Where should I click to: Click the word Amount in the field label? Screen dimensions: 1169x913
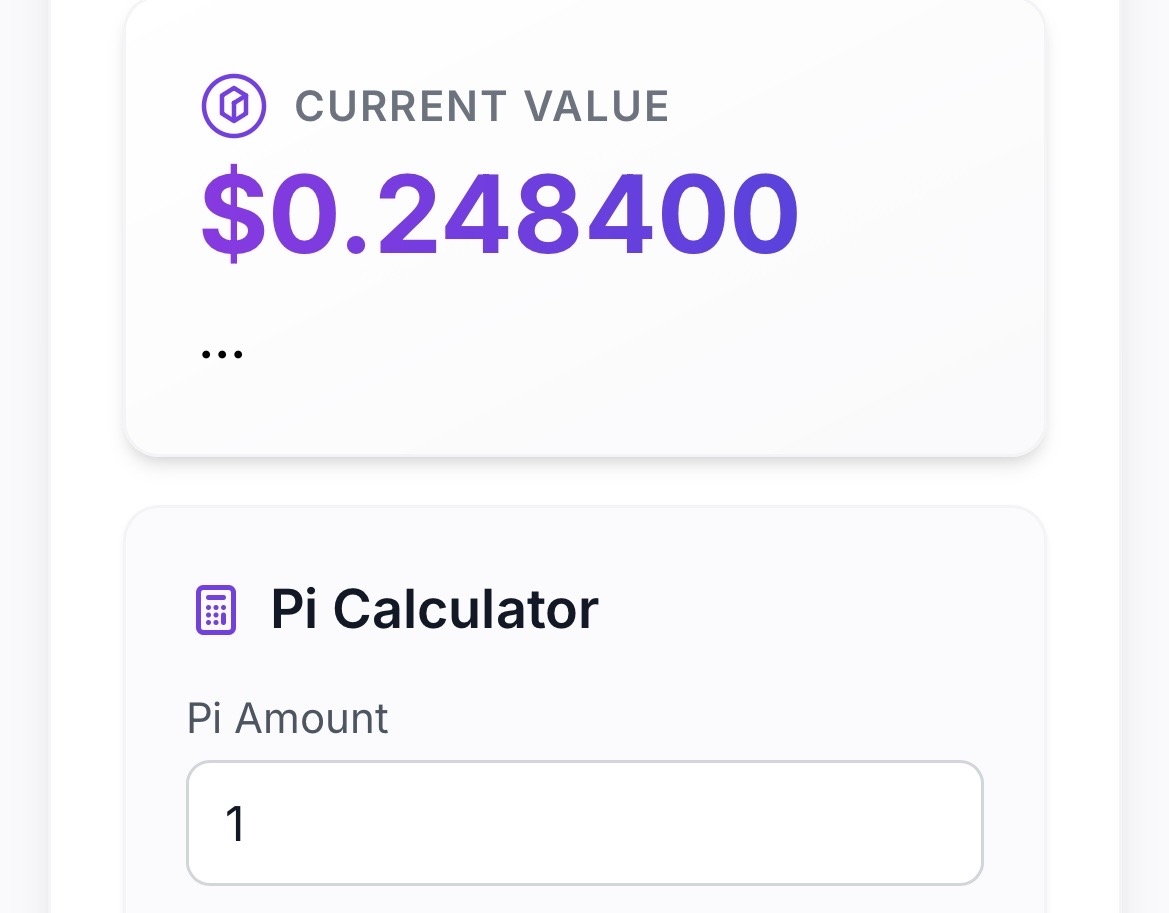click(311, 718)
